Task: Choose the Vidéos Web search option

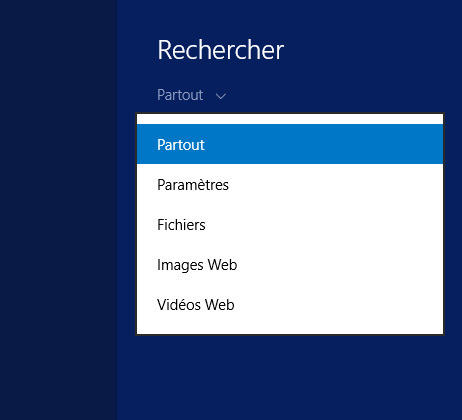Action: [x=290, y=304]
